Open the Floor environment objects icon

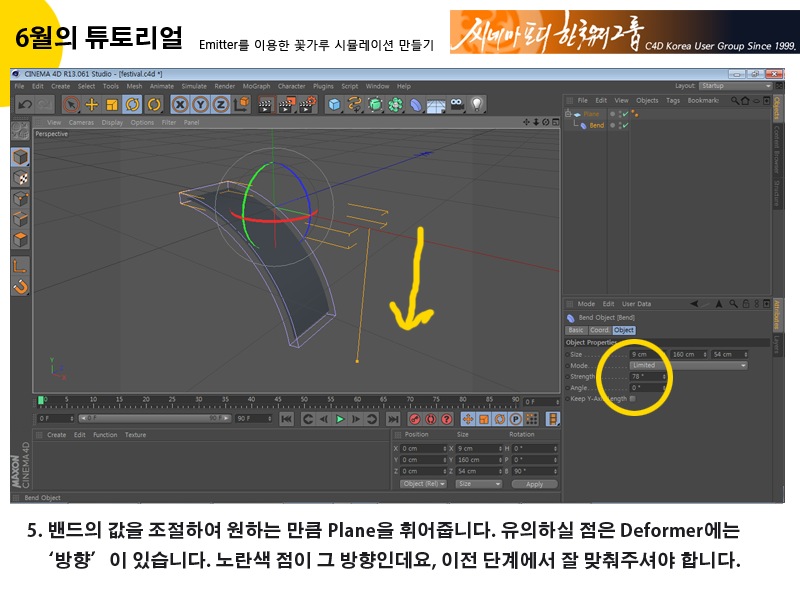(x=436, y=106)
